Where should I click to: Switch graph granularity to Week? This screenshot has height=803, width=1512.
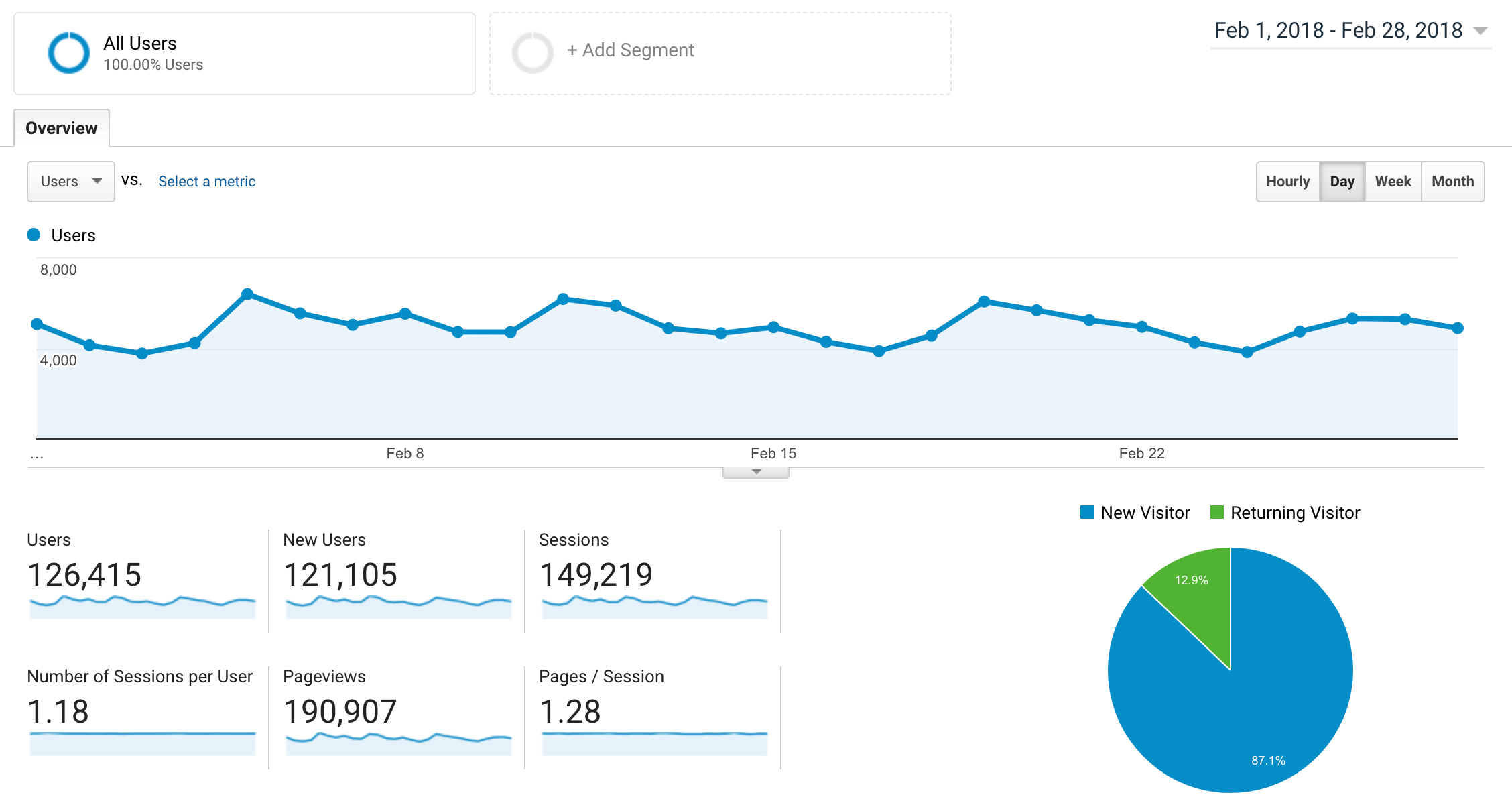click(x=1393, y=181)
